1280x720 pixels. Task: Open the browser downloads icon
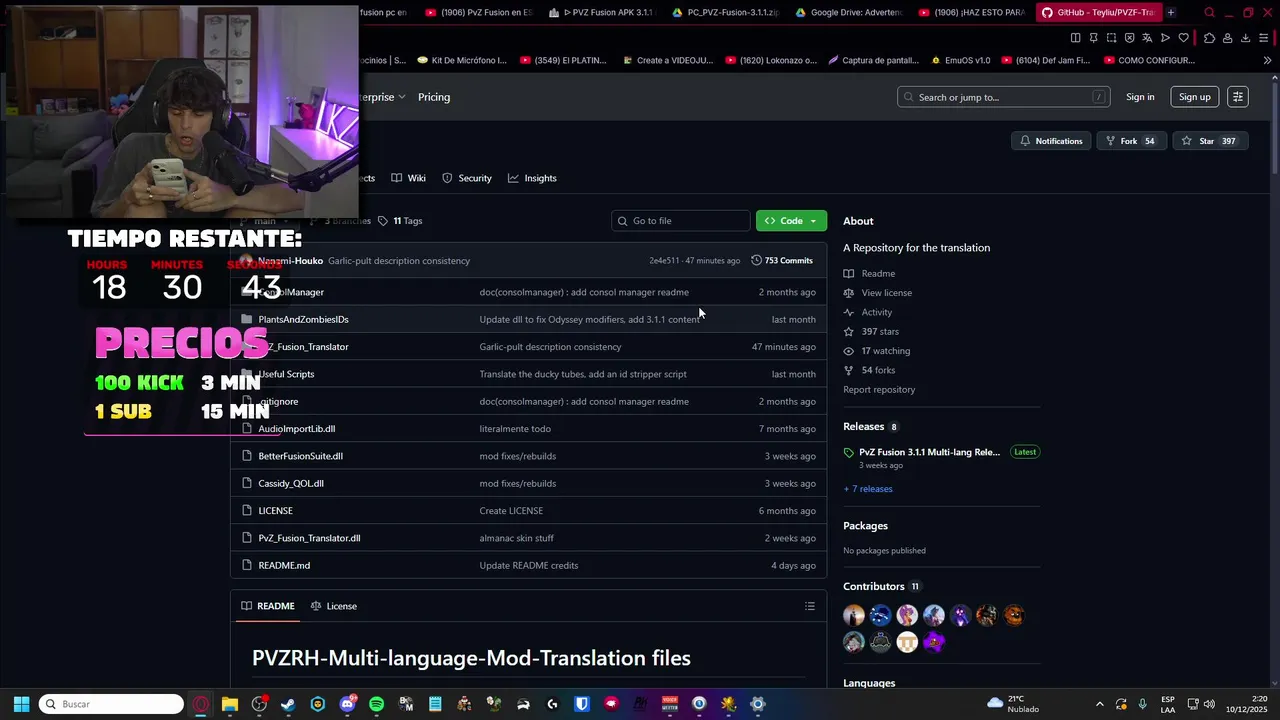[x=1245, y=38]
